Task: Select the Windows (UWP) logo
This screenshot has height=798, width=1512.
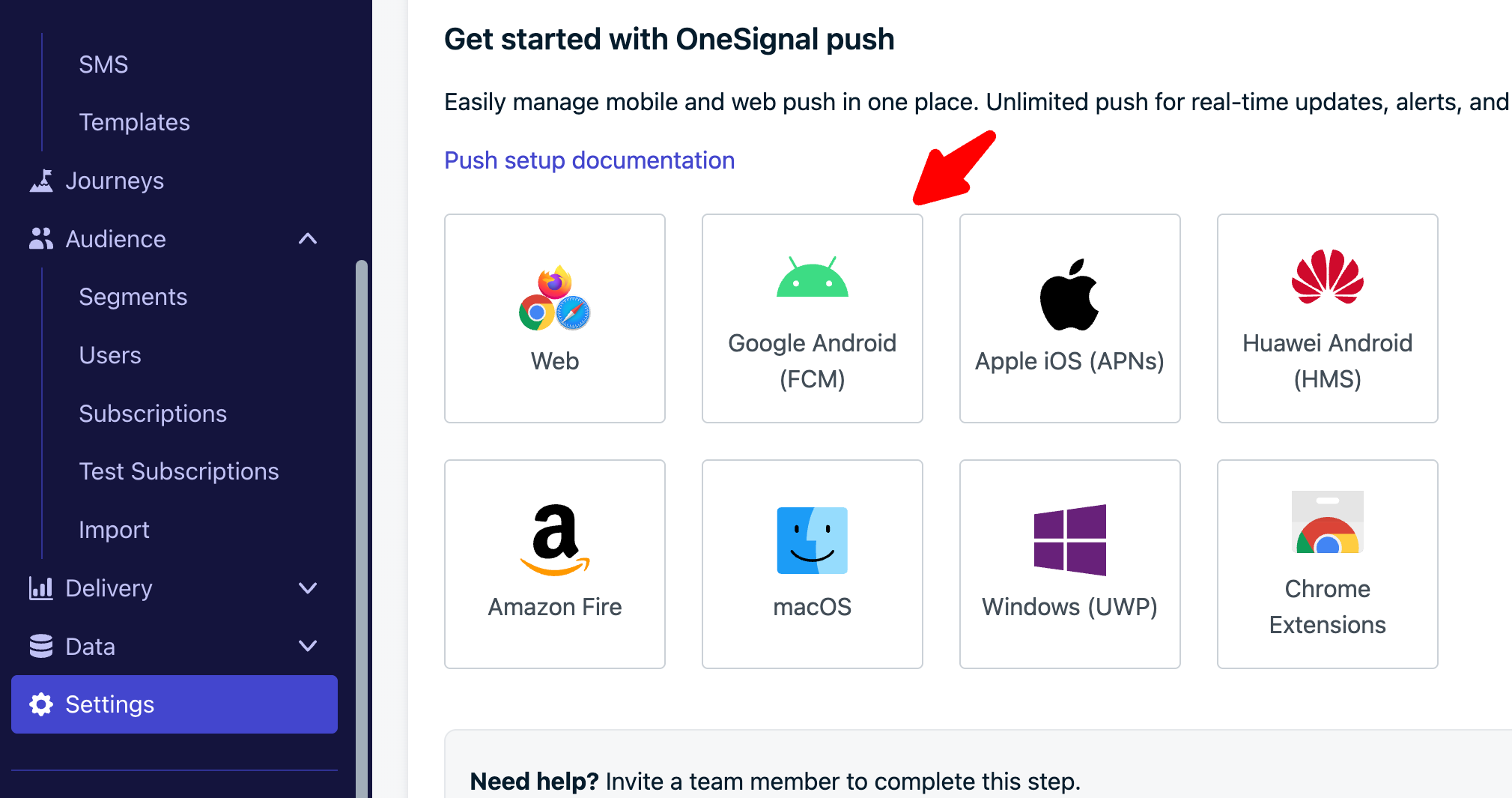Action: pos(1069,540)
